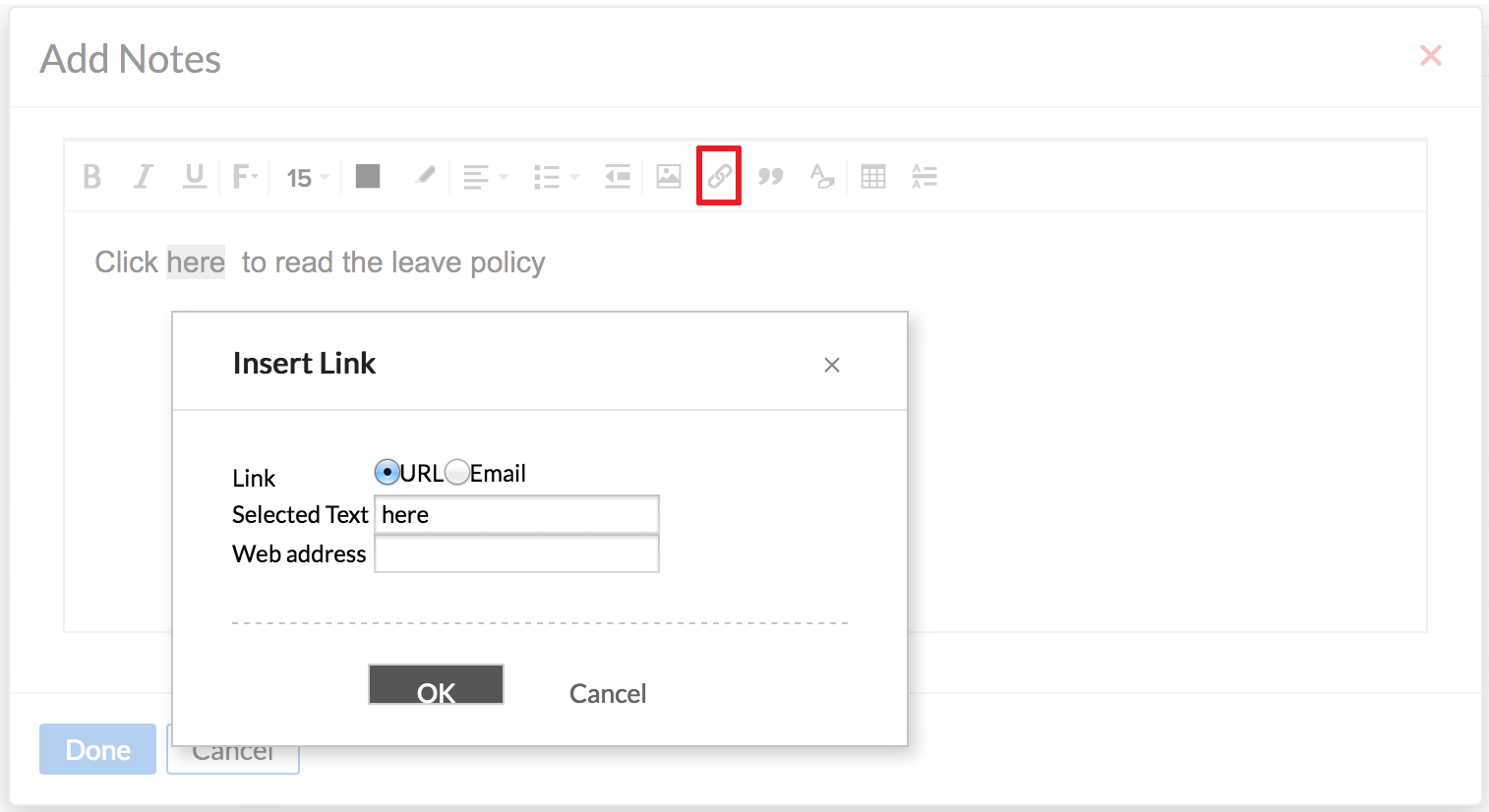The height and width of the screenshot is (812, 1489).
Task: Click the line spacing icon
Action: click(924, 177)
